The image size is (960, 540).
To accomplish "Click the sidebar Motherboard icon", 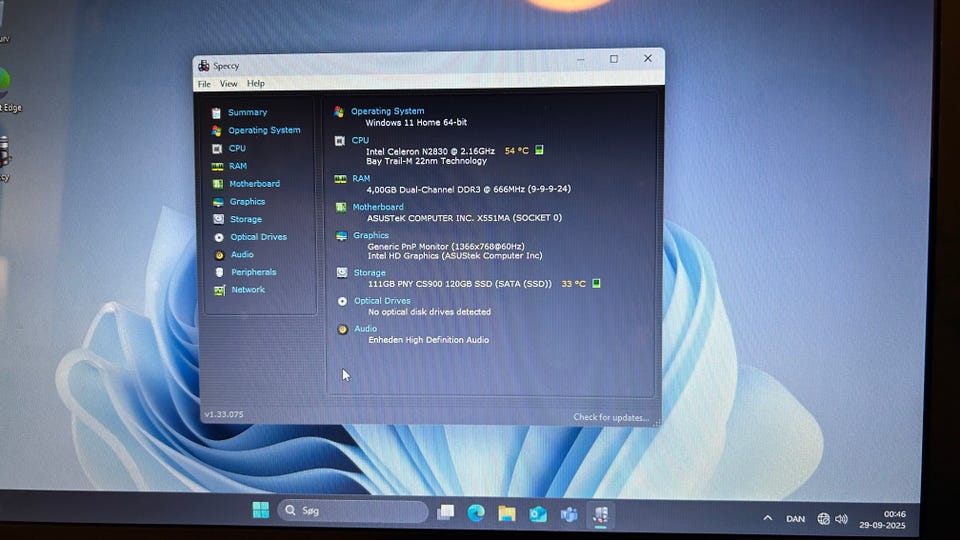I will click(218, 184).
